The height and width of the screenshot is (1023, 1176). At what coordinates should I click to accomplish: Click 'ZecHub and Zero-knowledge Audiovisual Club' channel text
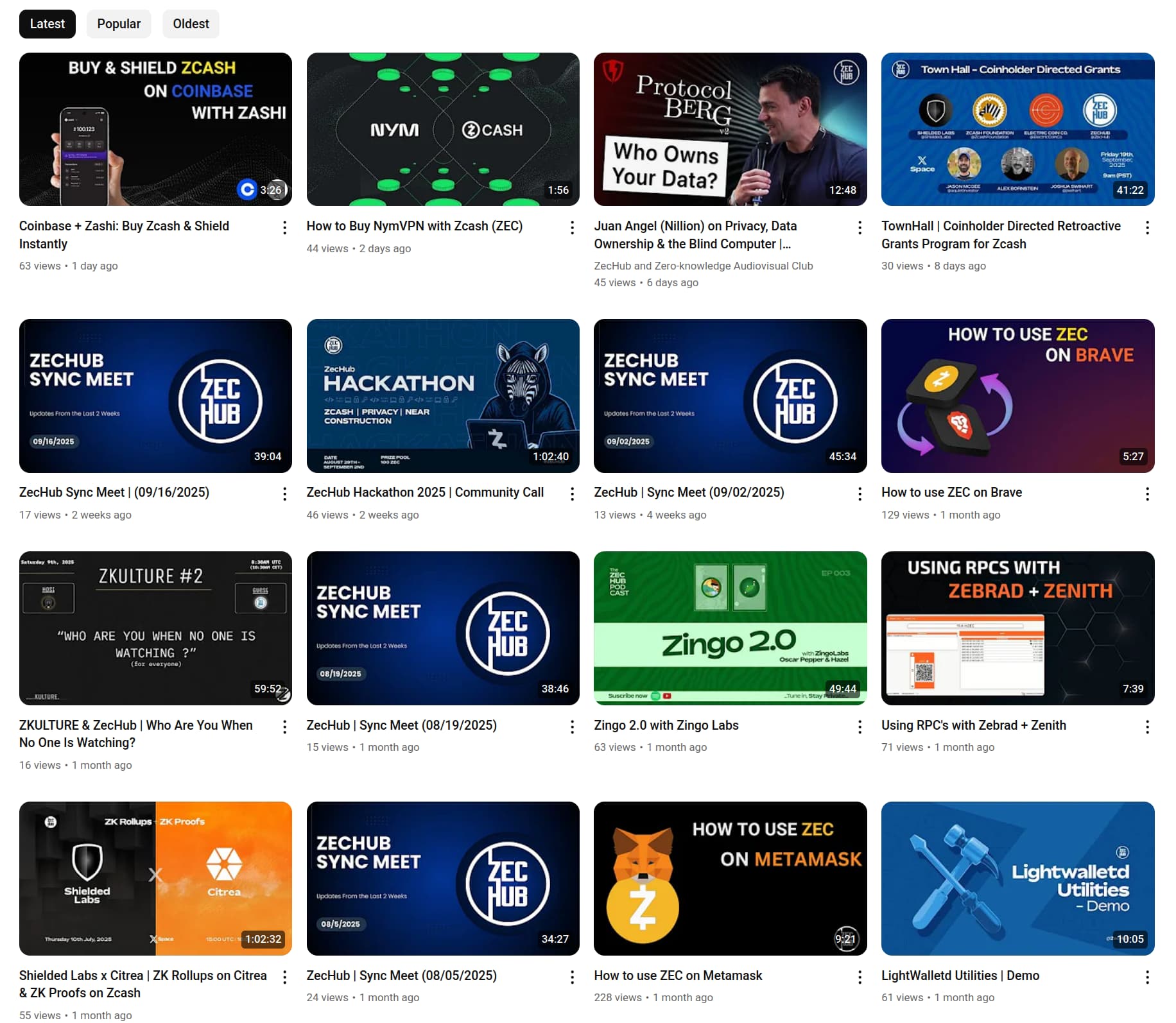pos(704,266)
